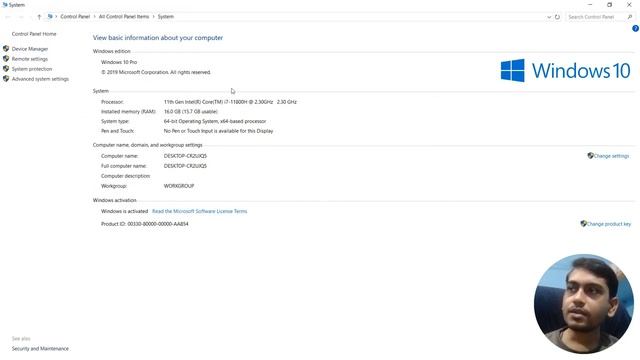This screenshot has height=360, width=640.
Task: Click the shield icon beside Device Manager
Action: (6, 49)
